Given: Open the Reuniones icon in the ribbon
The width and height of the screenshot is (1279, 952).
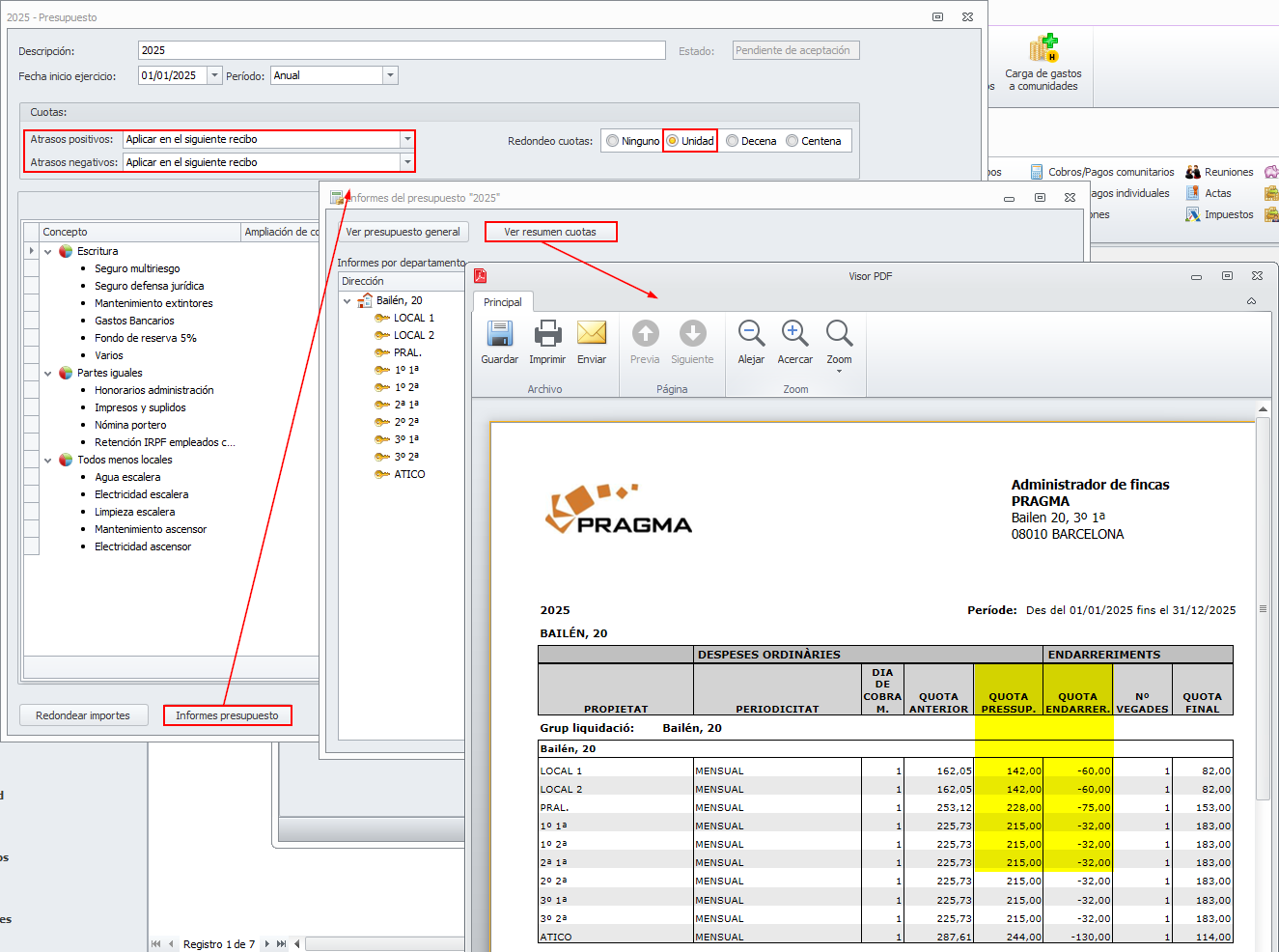Looking at the screenshot, I should (1193, 172).
